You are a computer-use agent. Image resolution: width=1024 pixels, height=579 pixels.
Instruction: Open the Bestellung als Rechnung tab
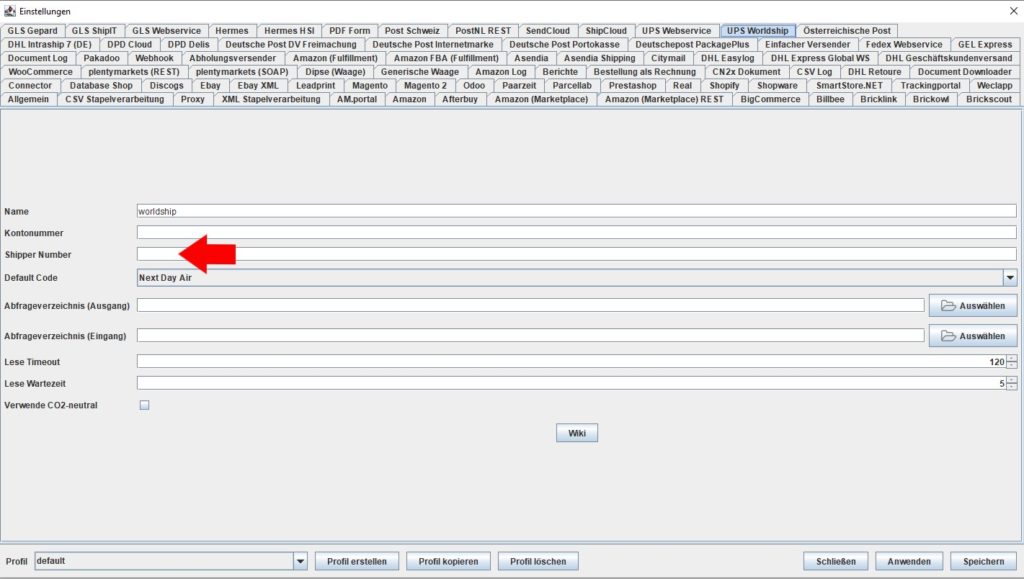645,72
